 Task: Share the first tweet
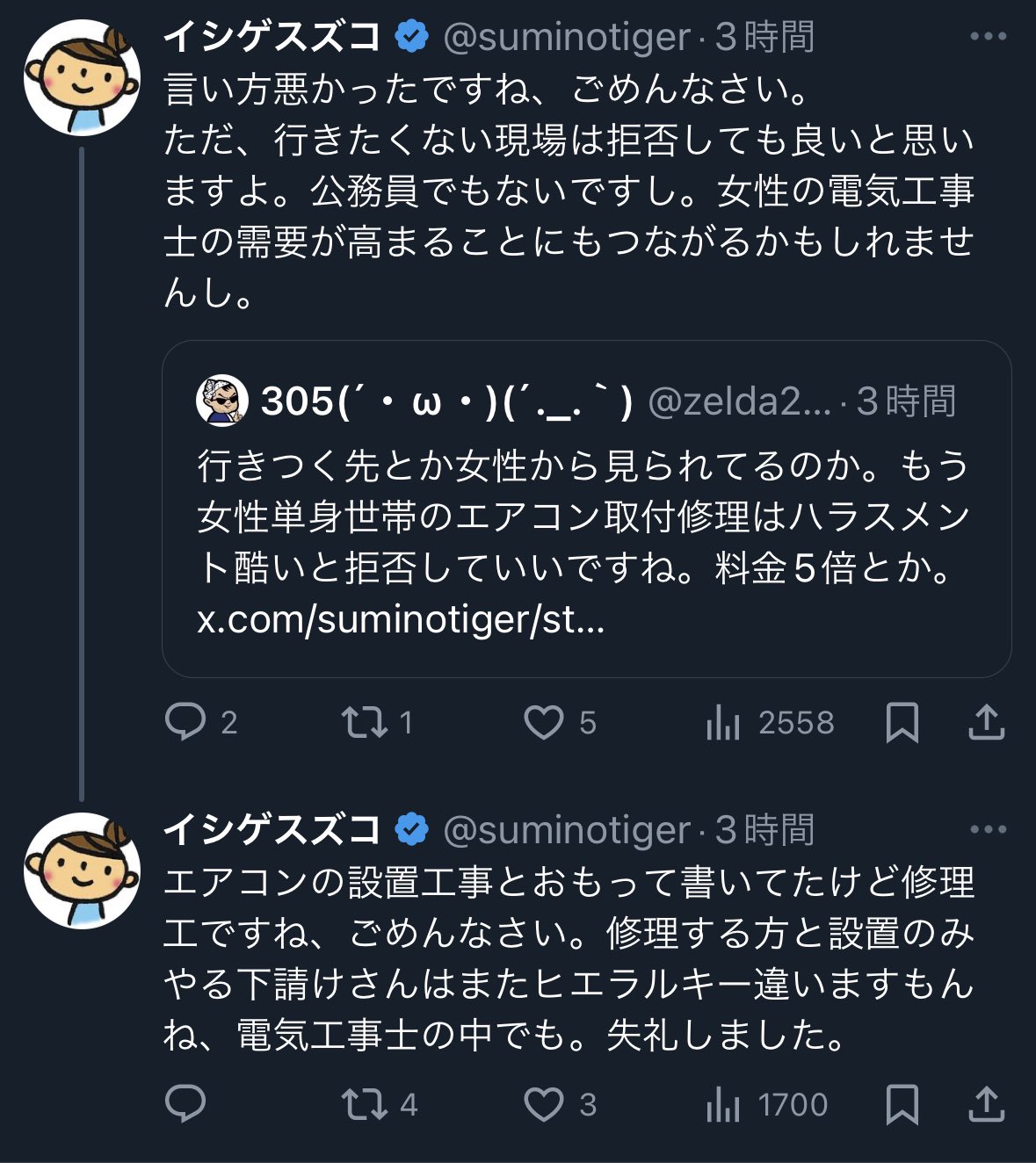coord(986,722)
